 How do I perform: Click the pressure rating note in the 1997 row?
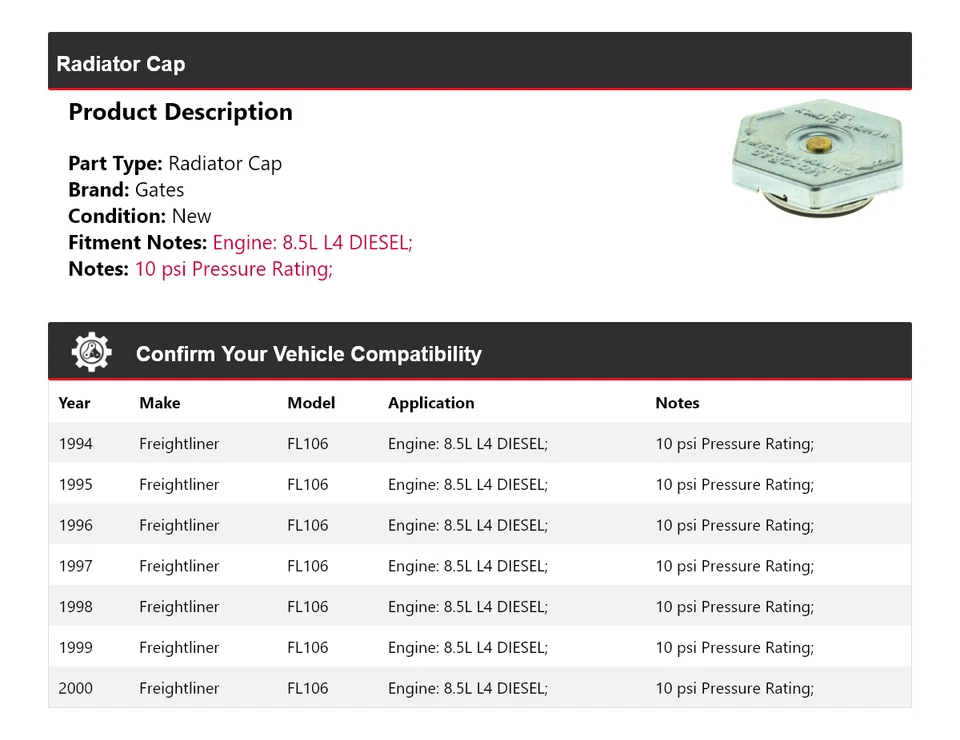[735, 566]
